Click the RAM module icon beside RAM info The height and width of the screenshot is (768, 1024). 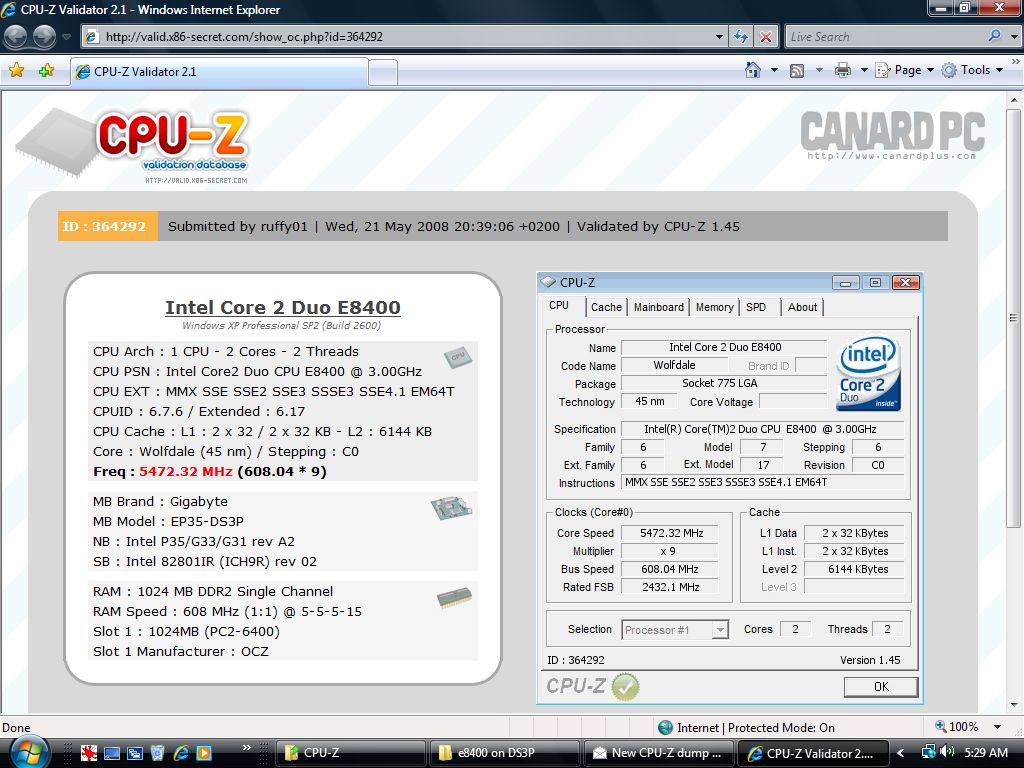coord(455,598)
